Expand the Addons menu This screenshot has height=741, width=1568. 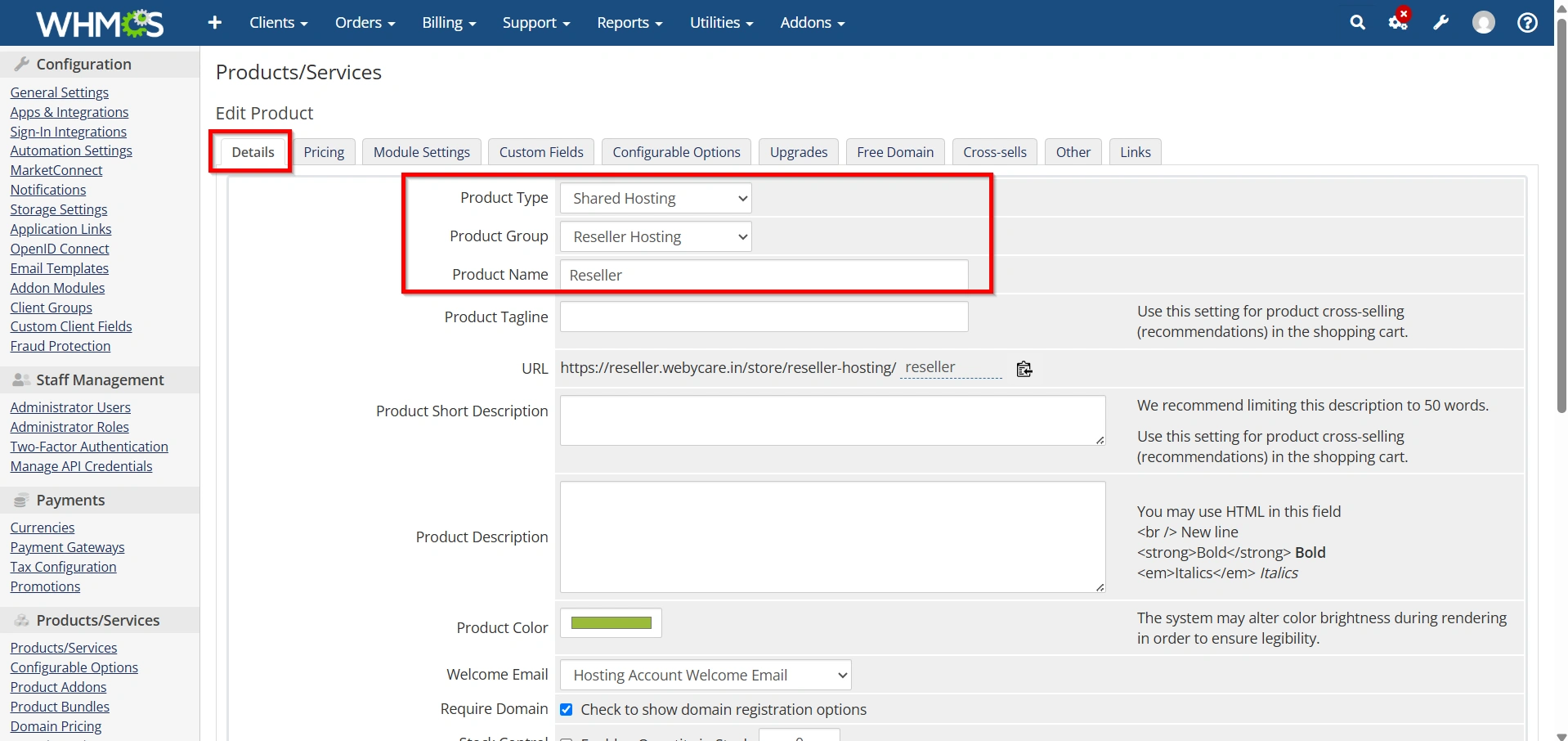click(x=813, y=23)
